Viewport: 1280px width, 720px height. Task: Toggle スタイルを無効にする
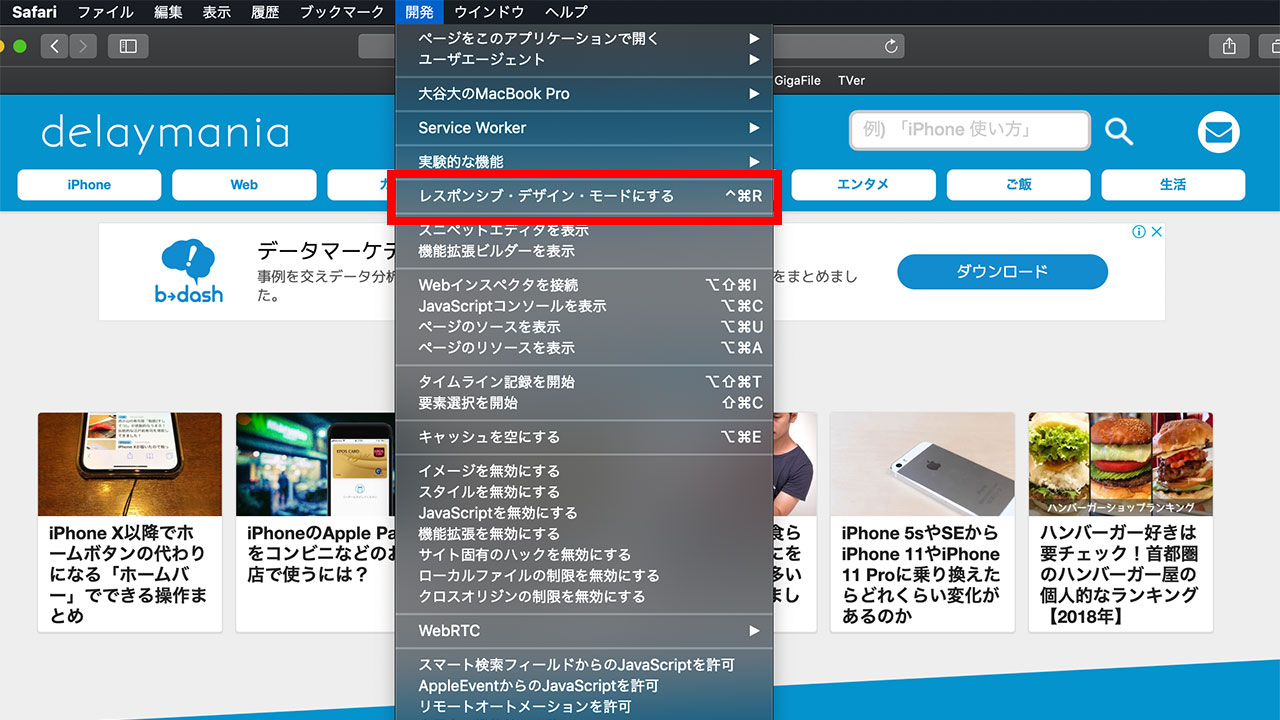pos(584,492)
